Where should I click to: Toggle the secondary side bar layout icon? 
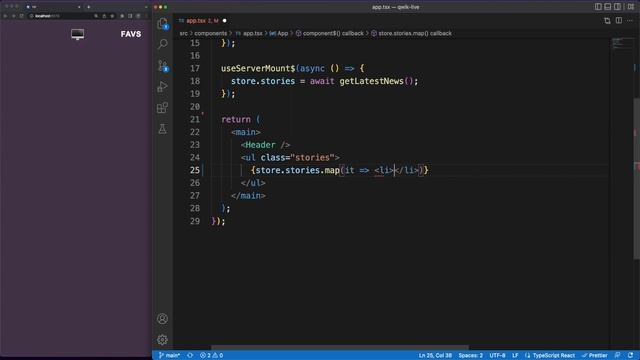pos(618,7)
